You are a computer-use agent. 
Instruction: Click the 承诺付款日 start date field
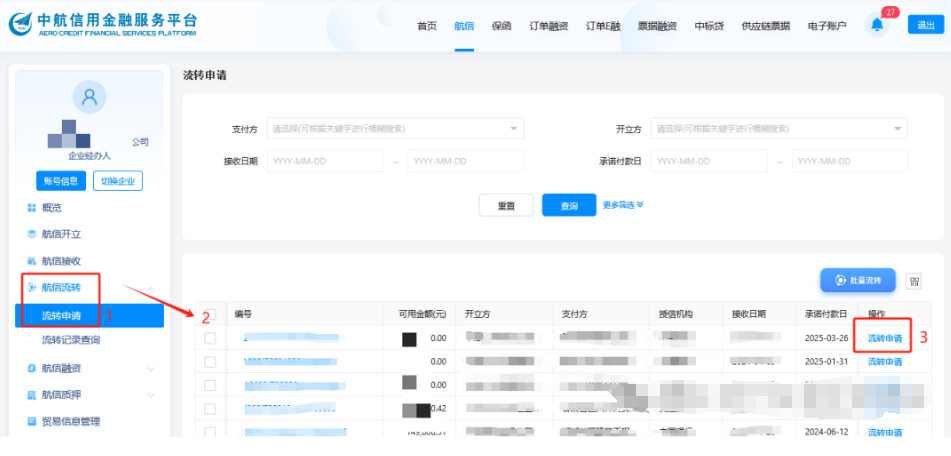click(x=709, y=161)
